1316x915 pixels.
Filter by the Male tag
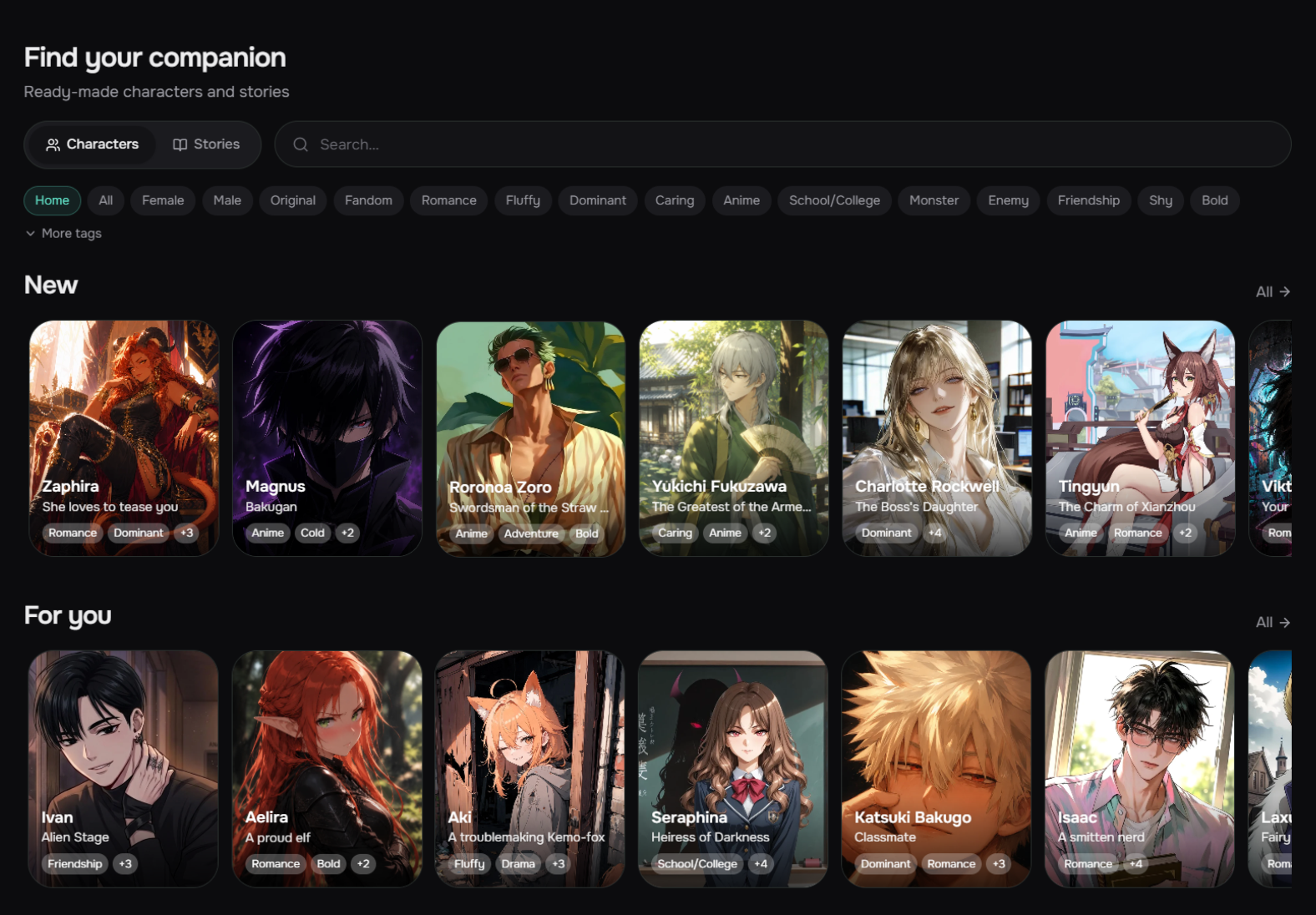[227, 200]
